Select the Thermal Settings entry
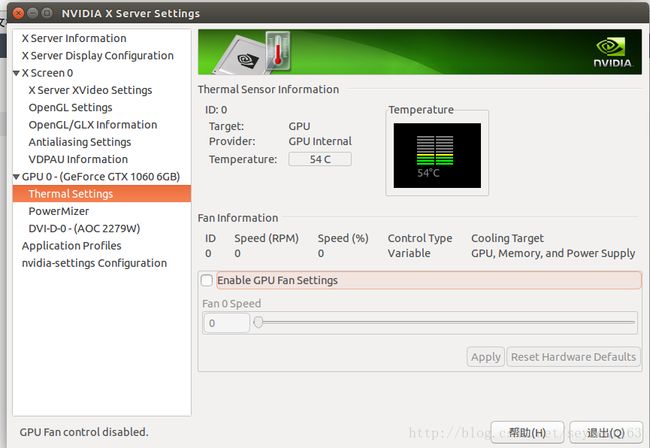 coord(102,194)
